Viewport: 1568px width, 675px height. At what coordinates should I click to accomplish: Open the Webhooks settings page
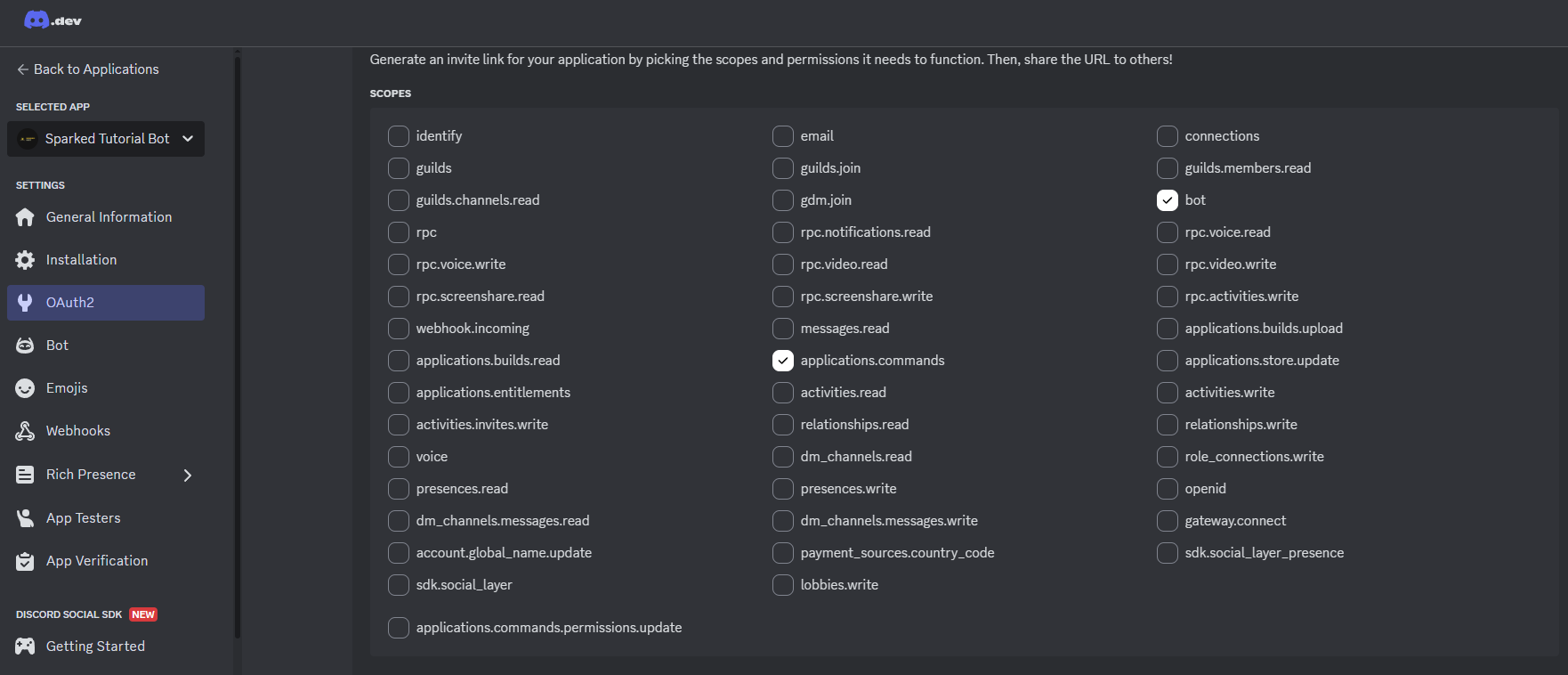[106, 431]
